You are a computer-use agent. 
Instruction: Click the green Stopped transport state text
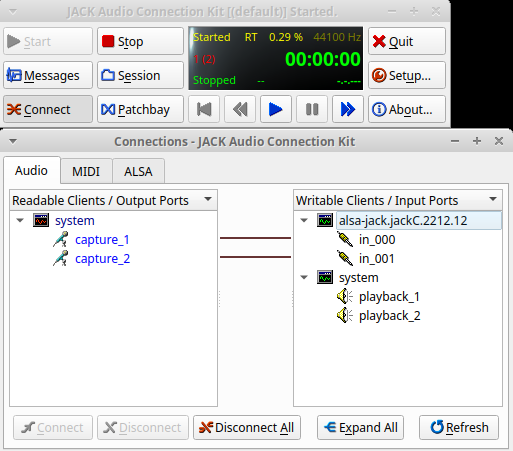pos(214,80)
